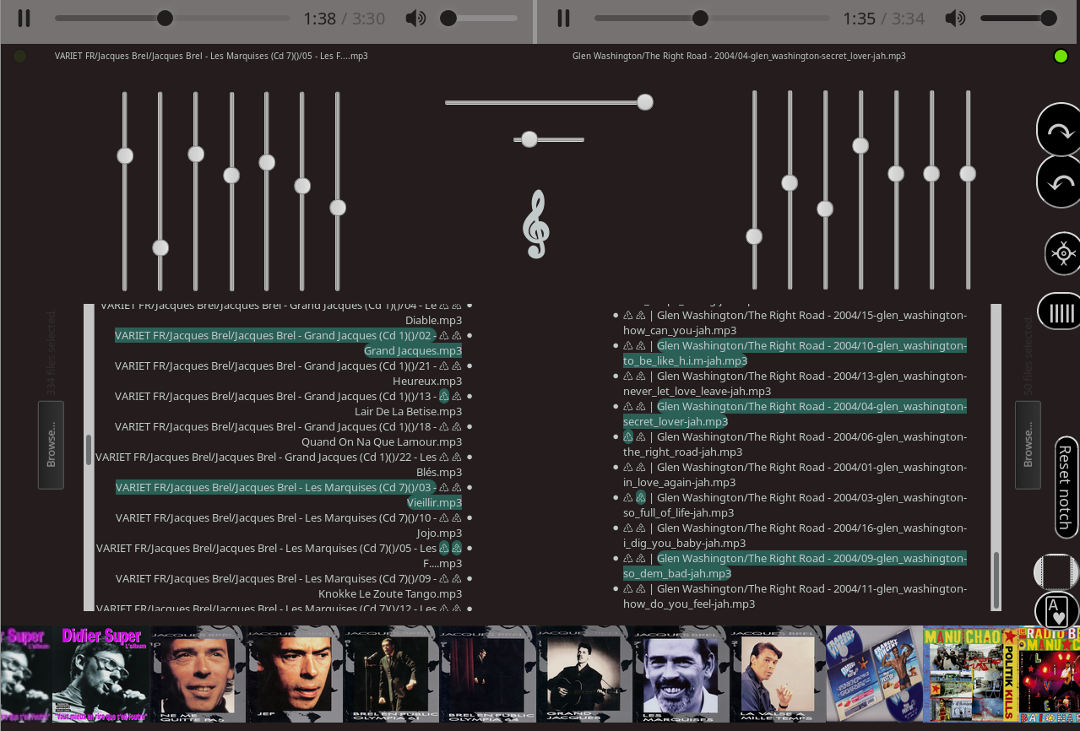This screenshot has width=1080, height=731.
Task: Click the long crossfader slider in the center
Action: tap(549, 103)
